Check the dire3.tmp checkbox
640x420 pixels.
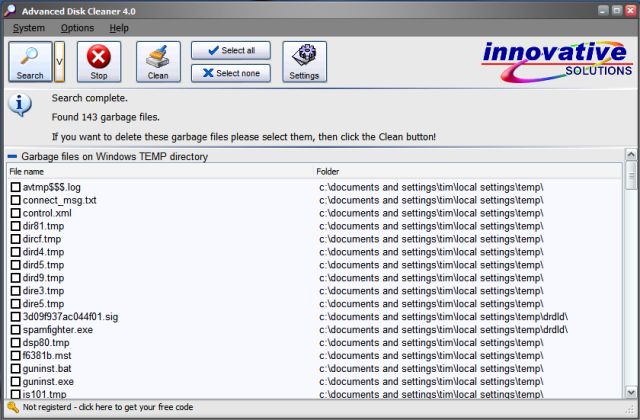click(16, 291)
